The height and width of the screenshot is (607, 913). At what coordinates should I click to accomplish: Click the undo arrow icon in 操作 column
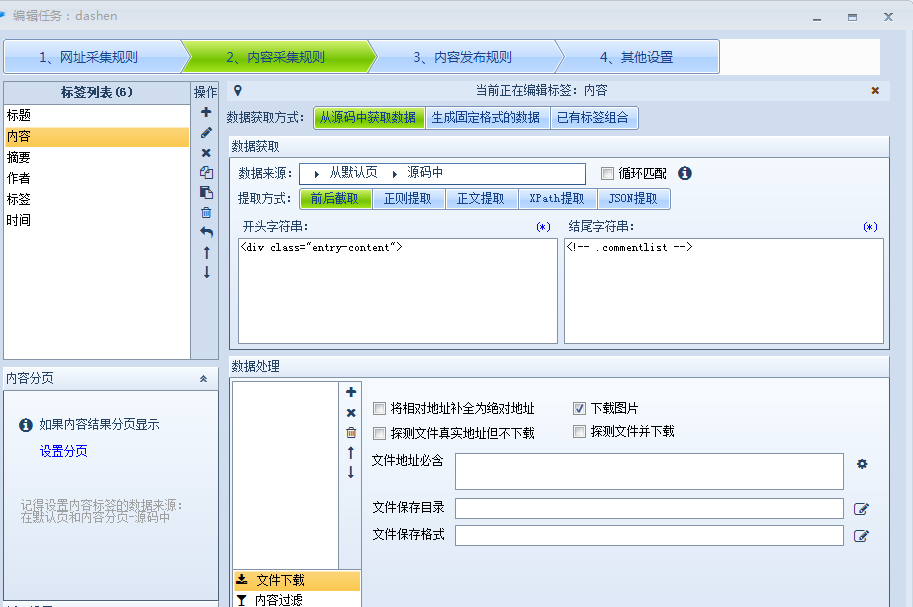tap(206, 232)
